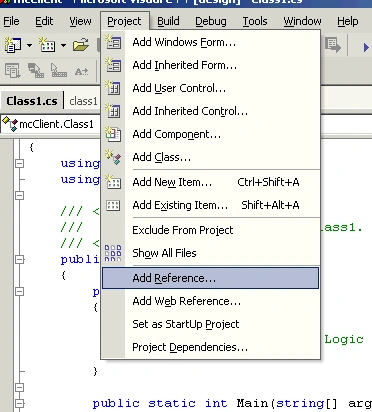The image size is (372, 412).
Task: Choose Add Windows Form menu entry
Action: point(211,42)
